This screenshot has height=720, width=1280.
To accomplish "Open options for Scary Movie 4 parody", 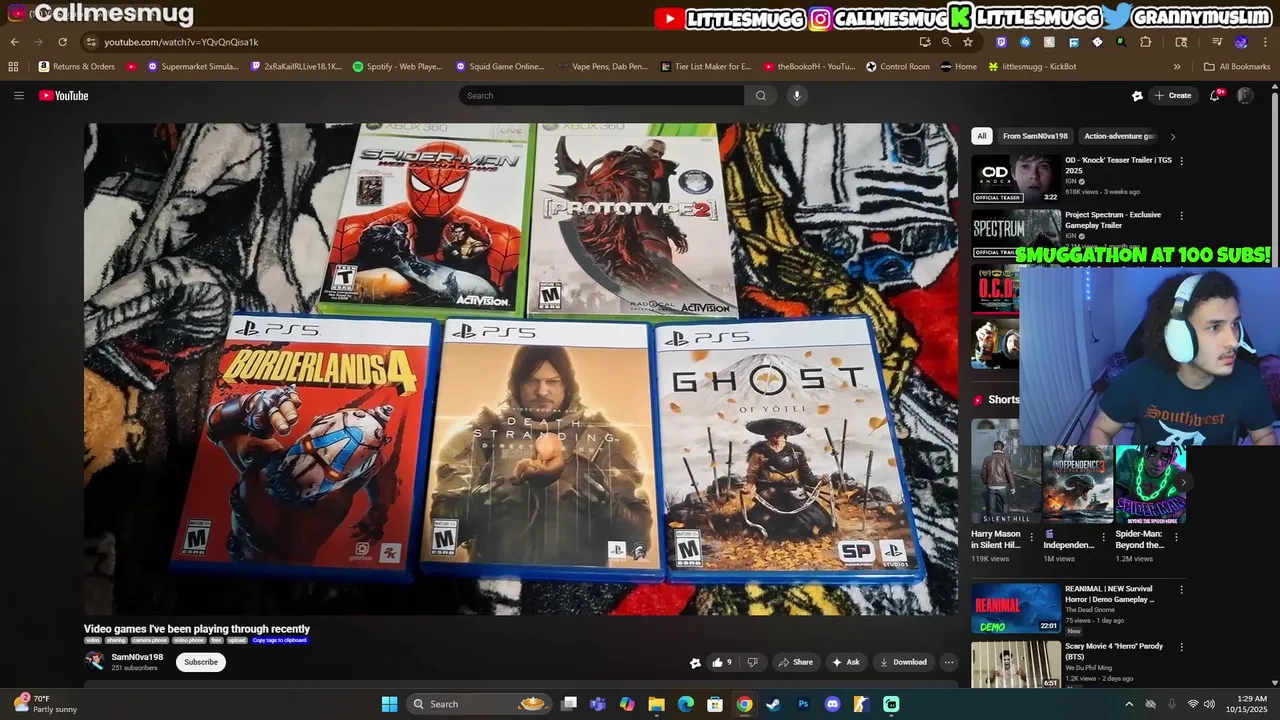I will pyautogui.click(x=1181, y=649).
